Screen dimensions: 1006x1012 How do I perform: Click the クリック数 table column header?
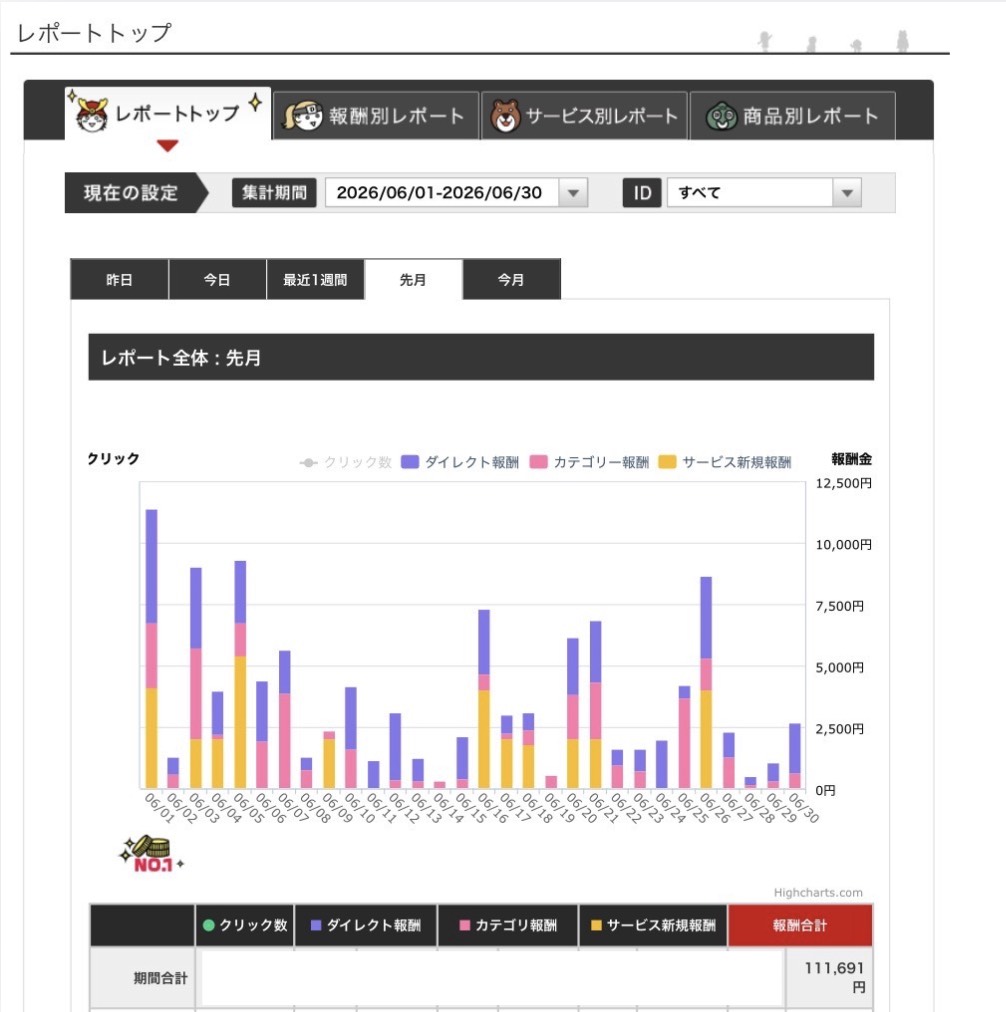tap(245, 925)
